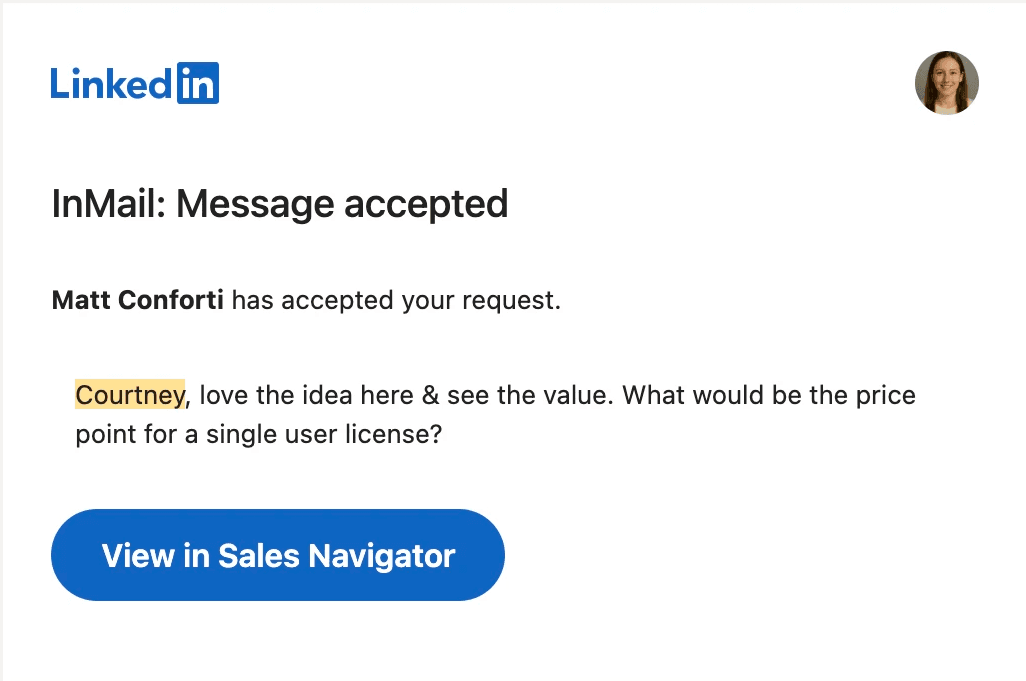The width and height of the screenshot is (1026, 681).
Task: Click "Message accepted" in the heading
Action: [x=342, y=204]
